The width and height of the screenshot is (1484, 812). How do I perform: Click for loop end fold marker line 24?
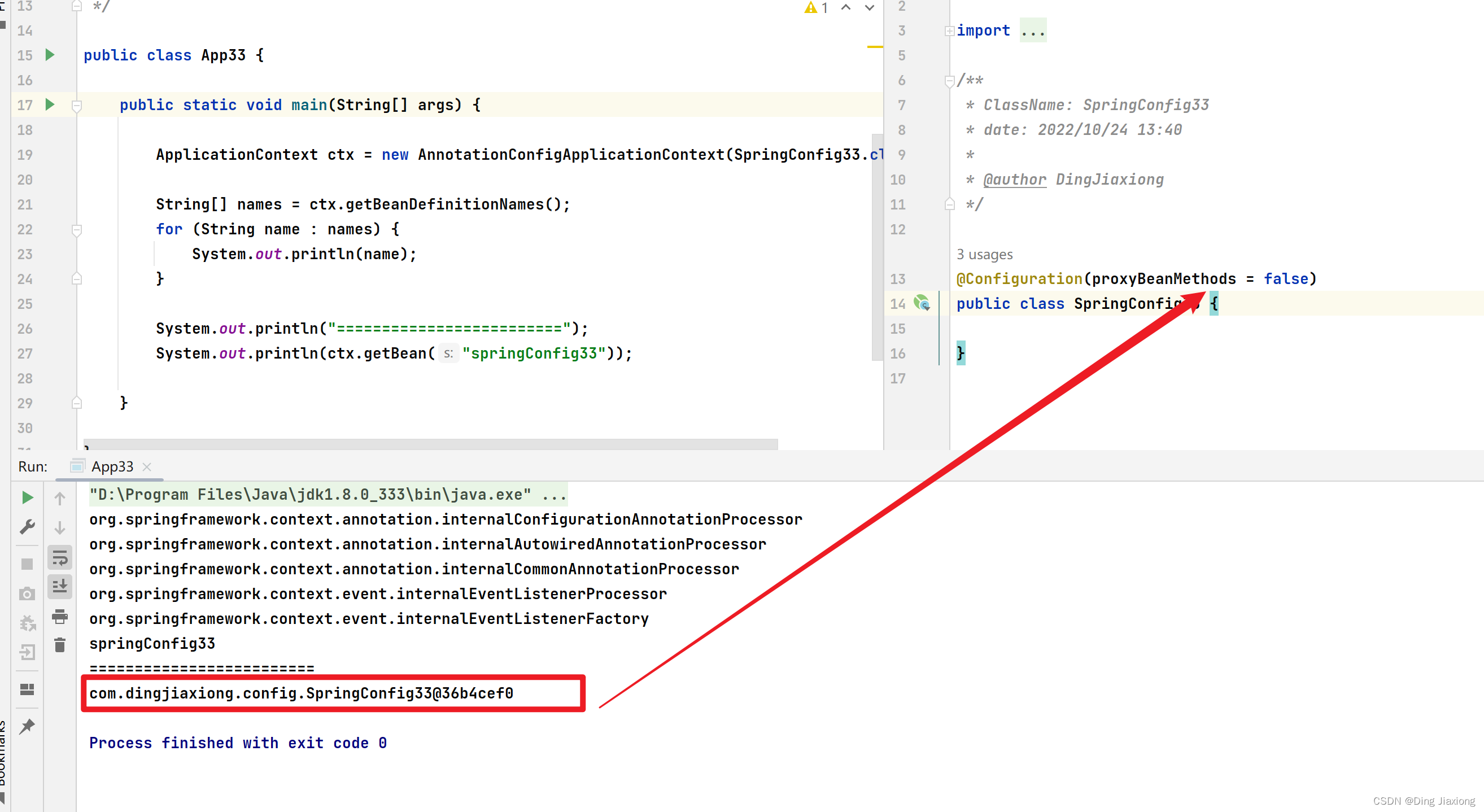(x=77, y=280)
